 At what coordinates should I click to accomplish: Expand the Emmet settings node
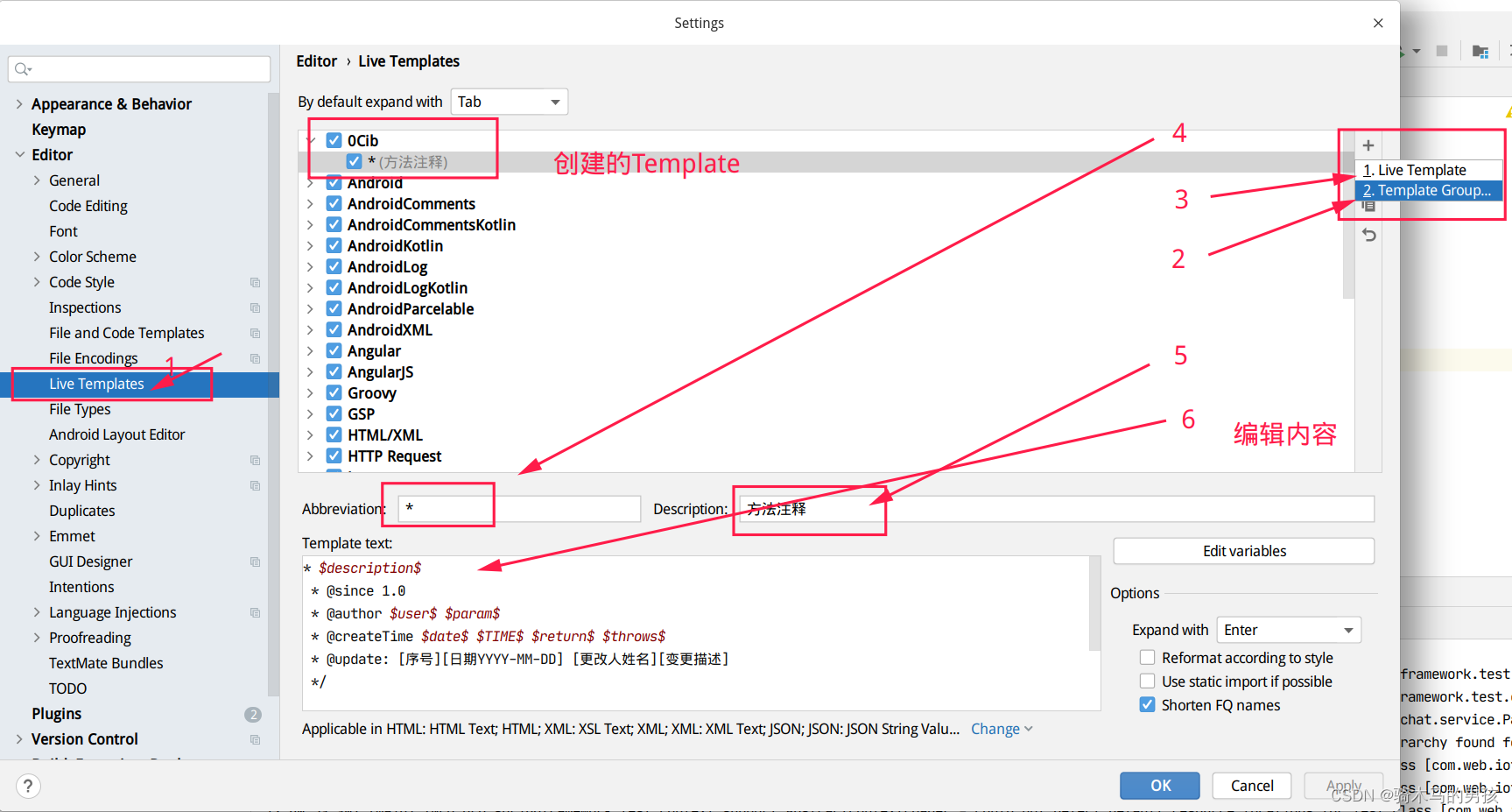coord(37,536)
